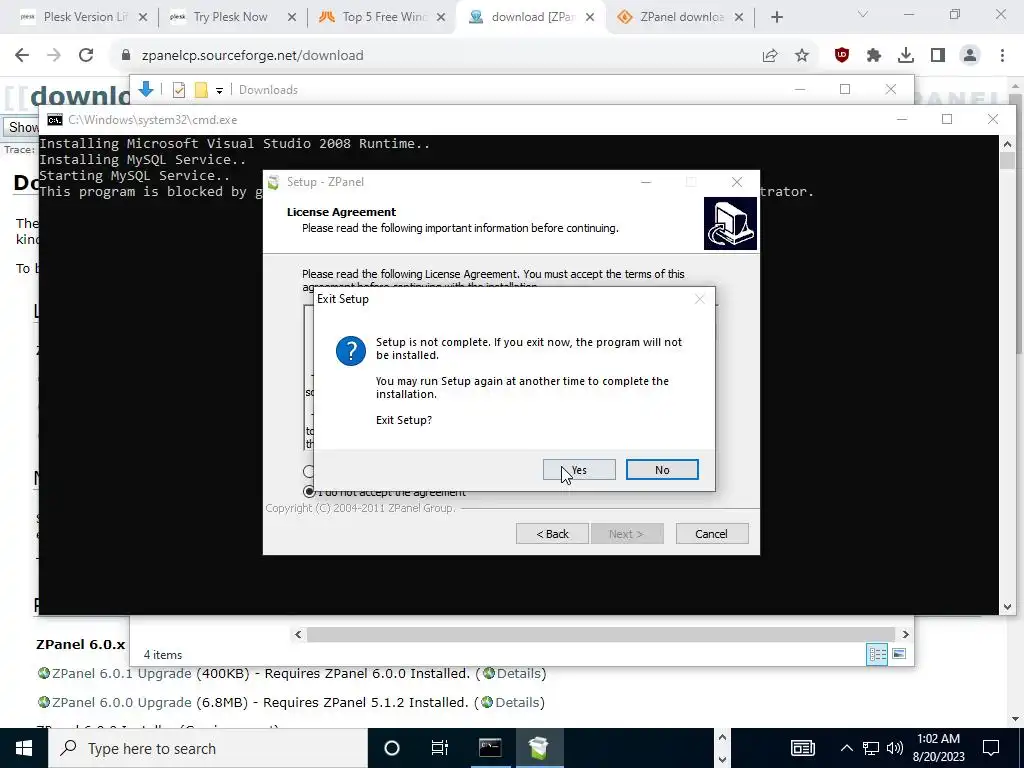Screen dimensions: 1024x768
Task: Open the Chrome downloads panel
Action: click(906, 56)
